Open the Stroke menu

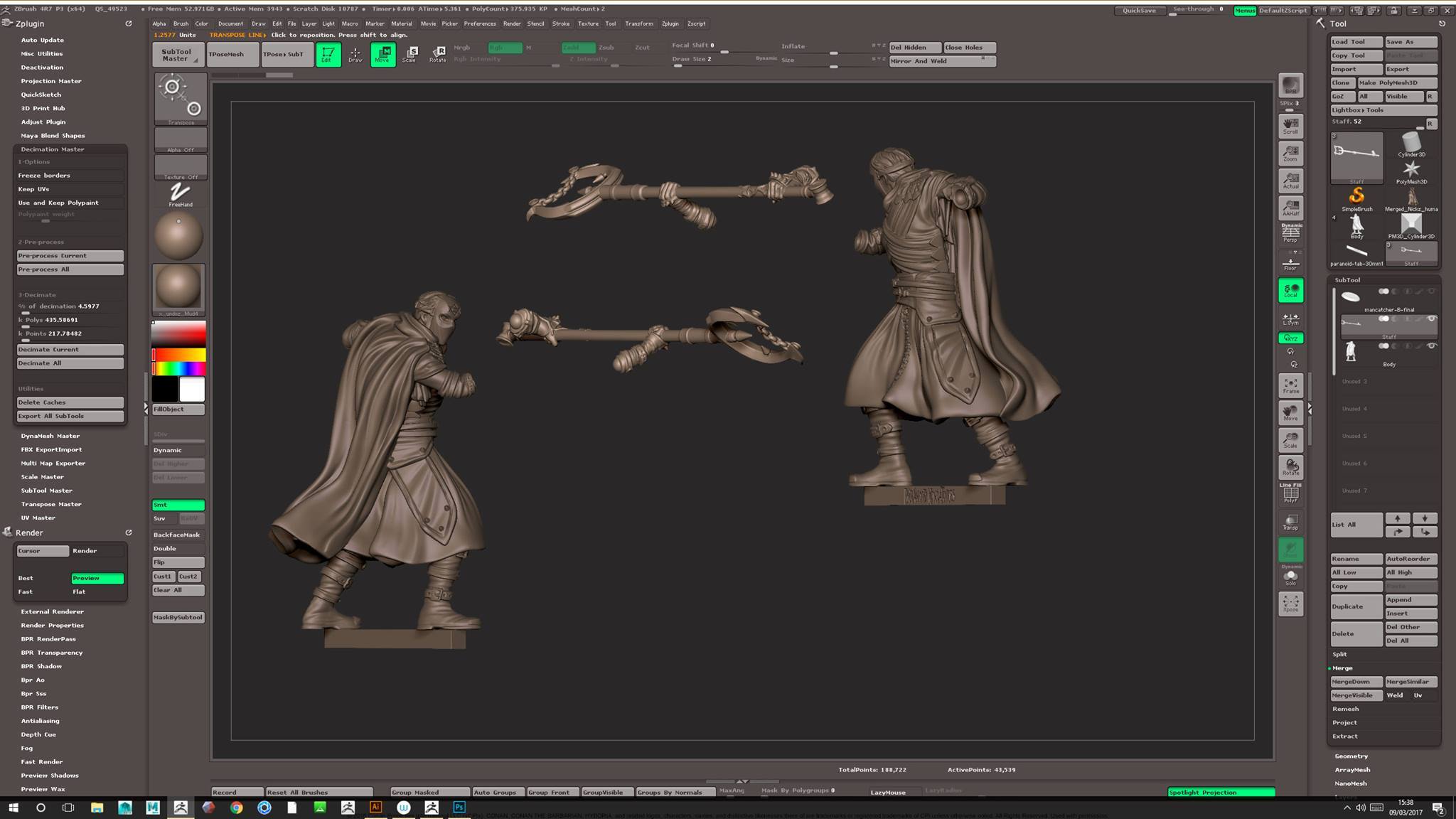point(561,23)
